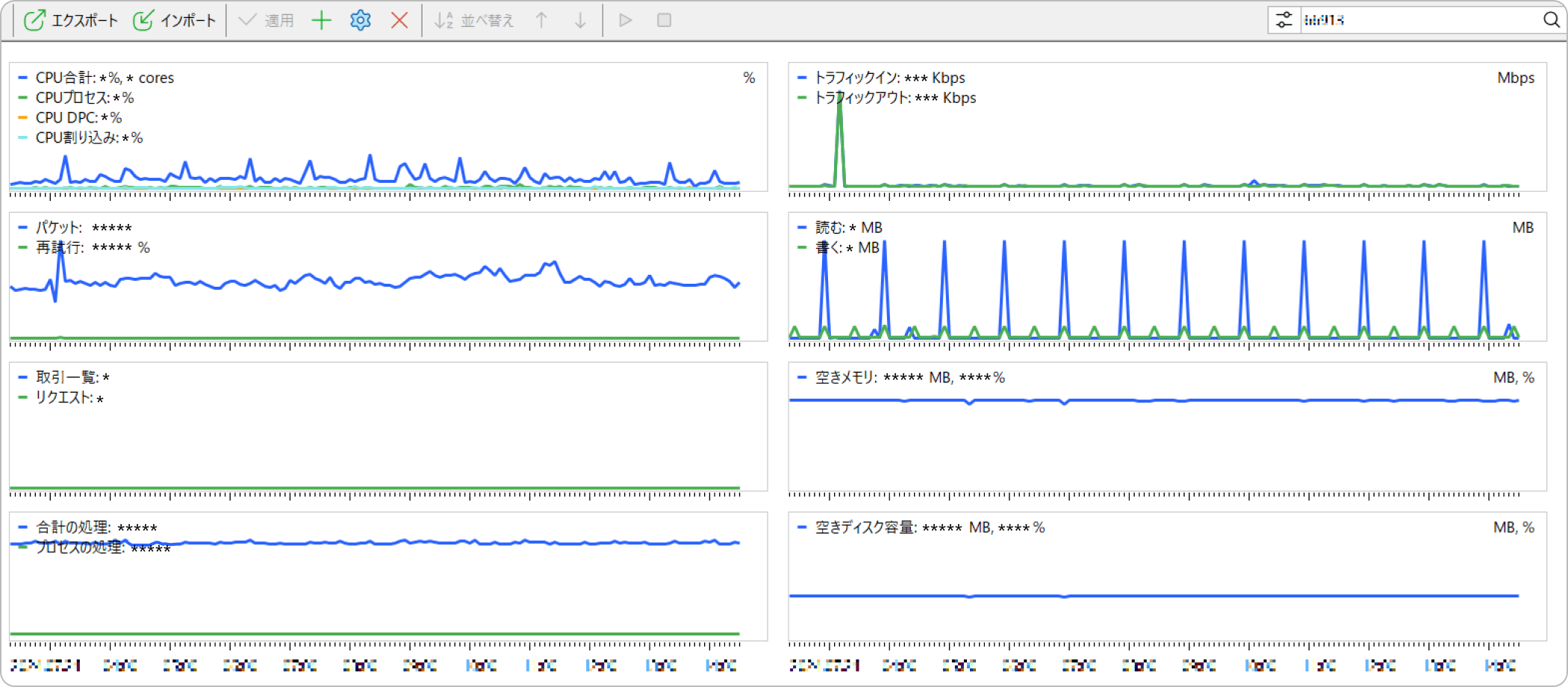Click the orange color marker for CPU DPC
The width and height of the screenshot is (1568, 687).
tap(22, 118)
